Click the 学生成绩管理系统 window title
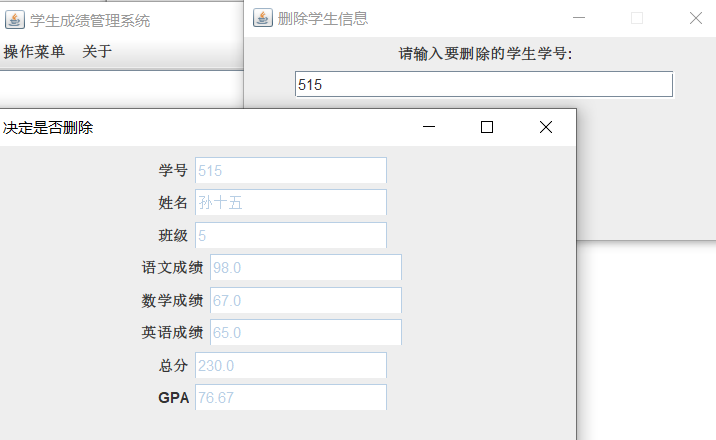 pyautogui.click(x=90, y=21)
